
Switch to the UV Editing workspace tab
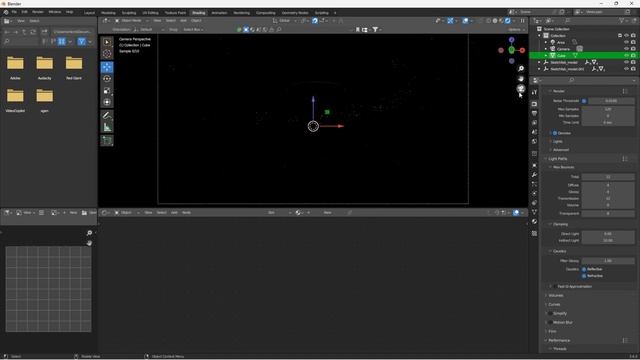tap(150, 13)
